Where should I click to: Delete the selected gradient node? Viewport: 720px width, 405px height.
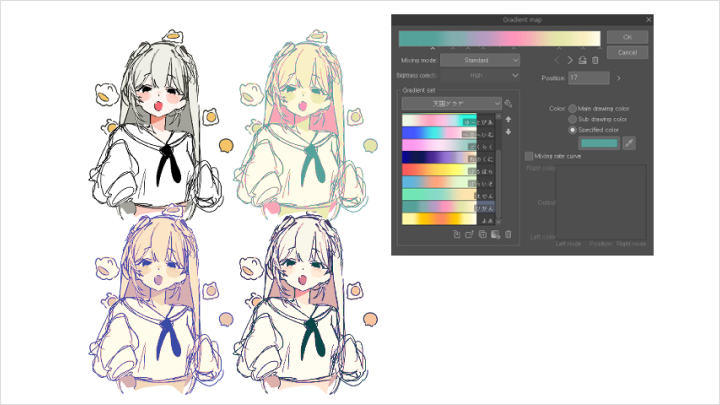(x=595, y=60)
